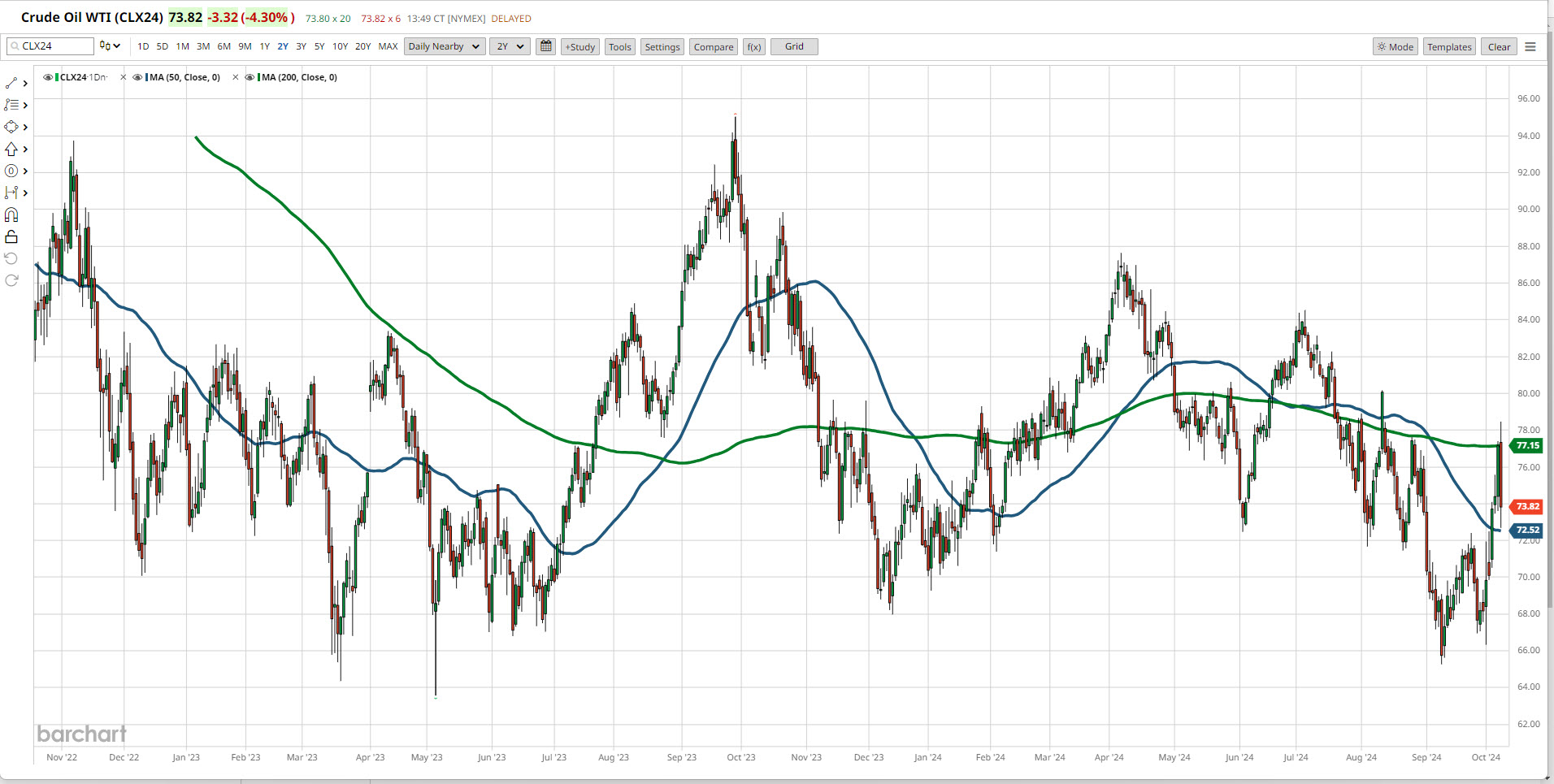
Task: Expand the arrow markers flyout arrow
Action: click(25, 149)
